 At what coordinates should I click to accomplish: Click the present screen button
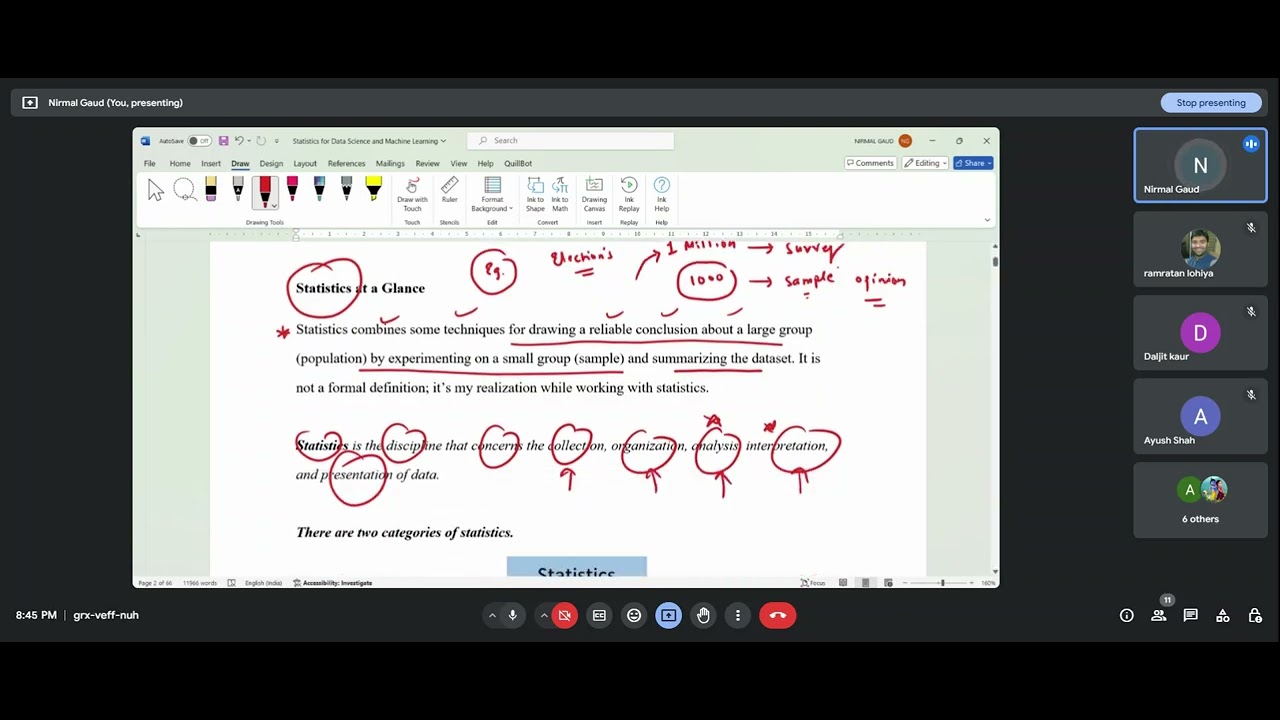(668, 616)
